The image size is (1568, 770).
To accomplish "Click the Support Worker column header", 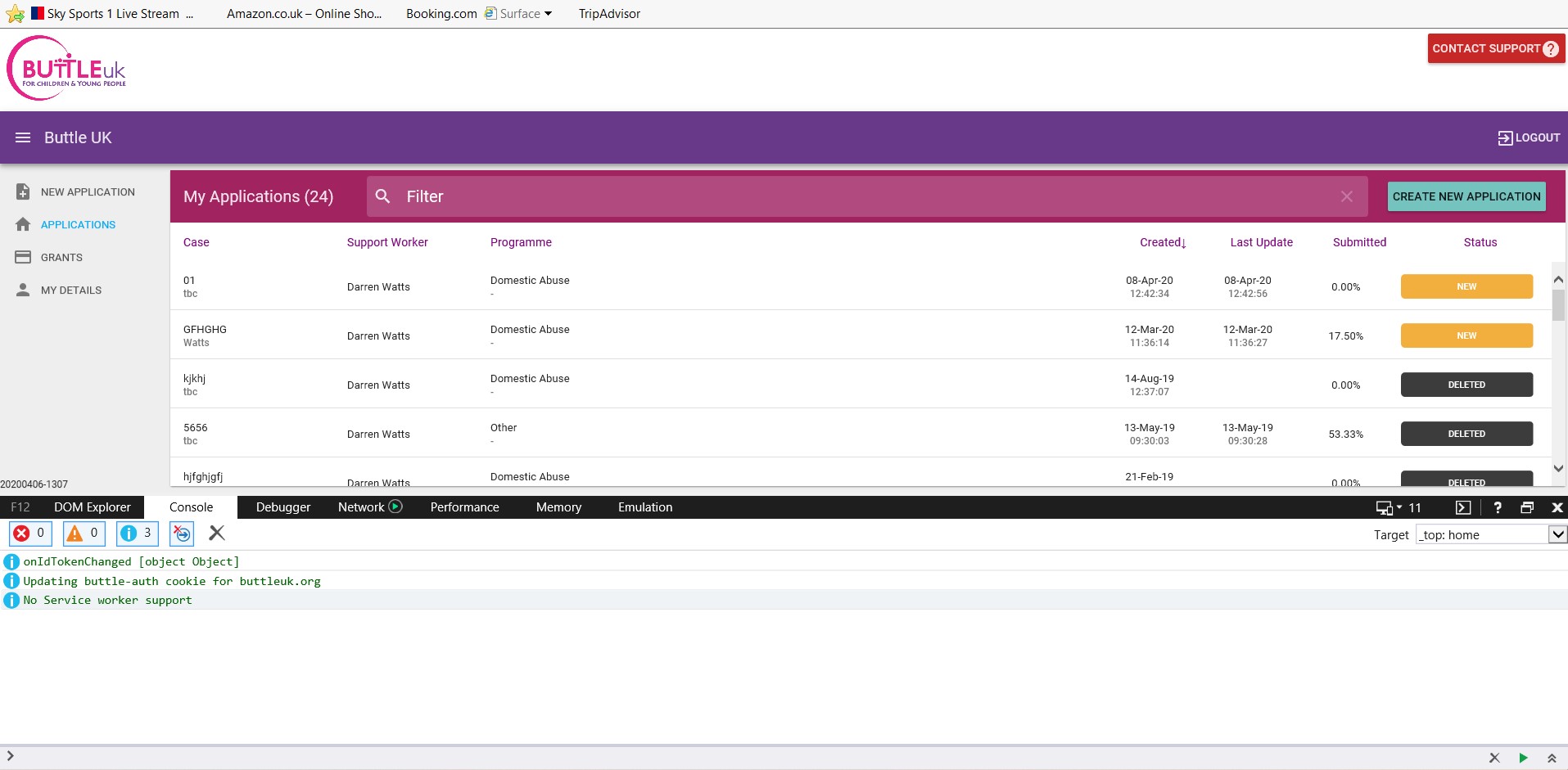I will [387, 242].
